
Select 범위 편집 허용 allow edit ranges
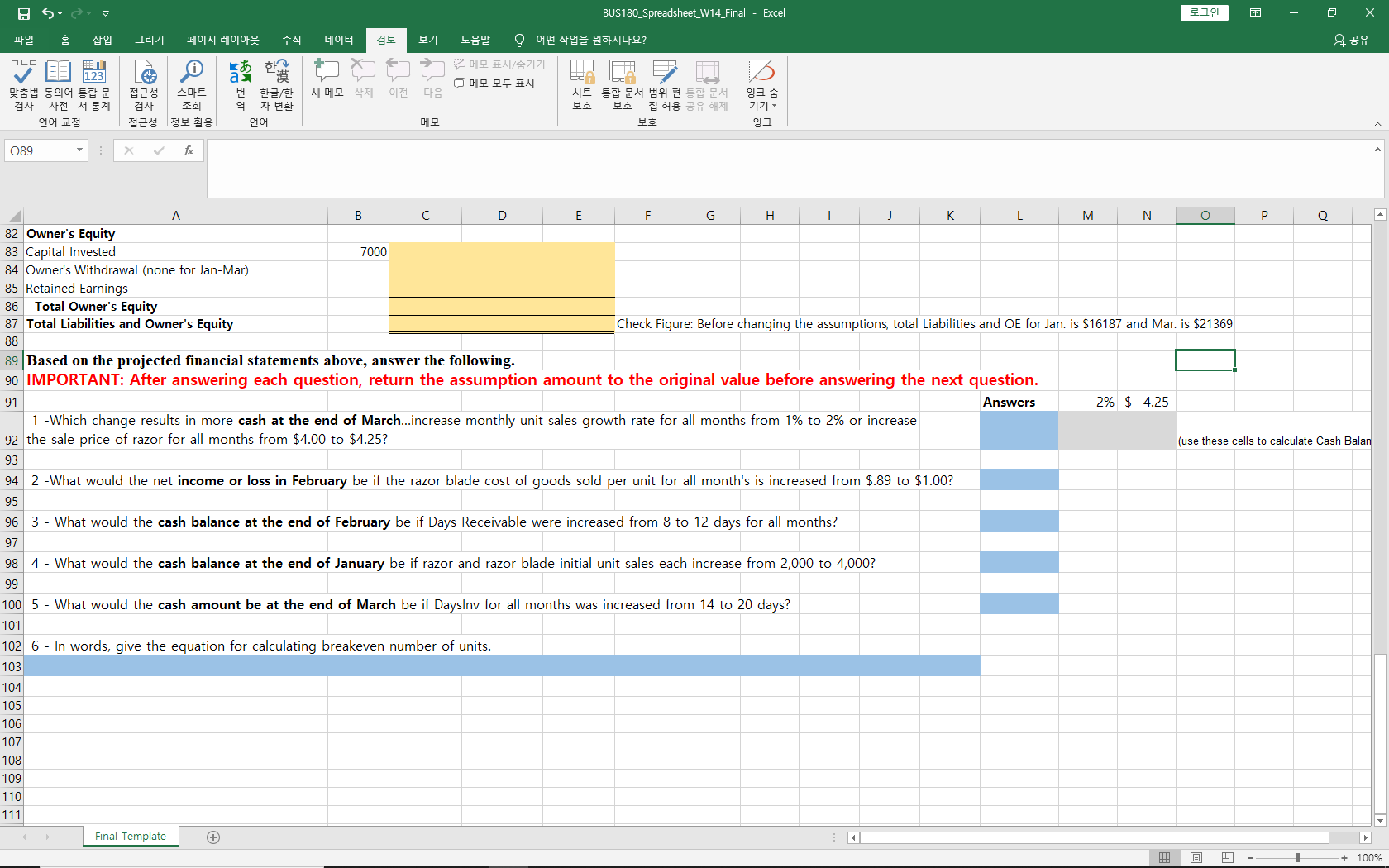[664, 83]
